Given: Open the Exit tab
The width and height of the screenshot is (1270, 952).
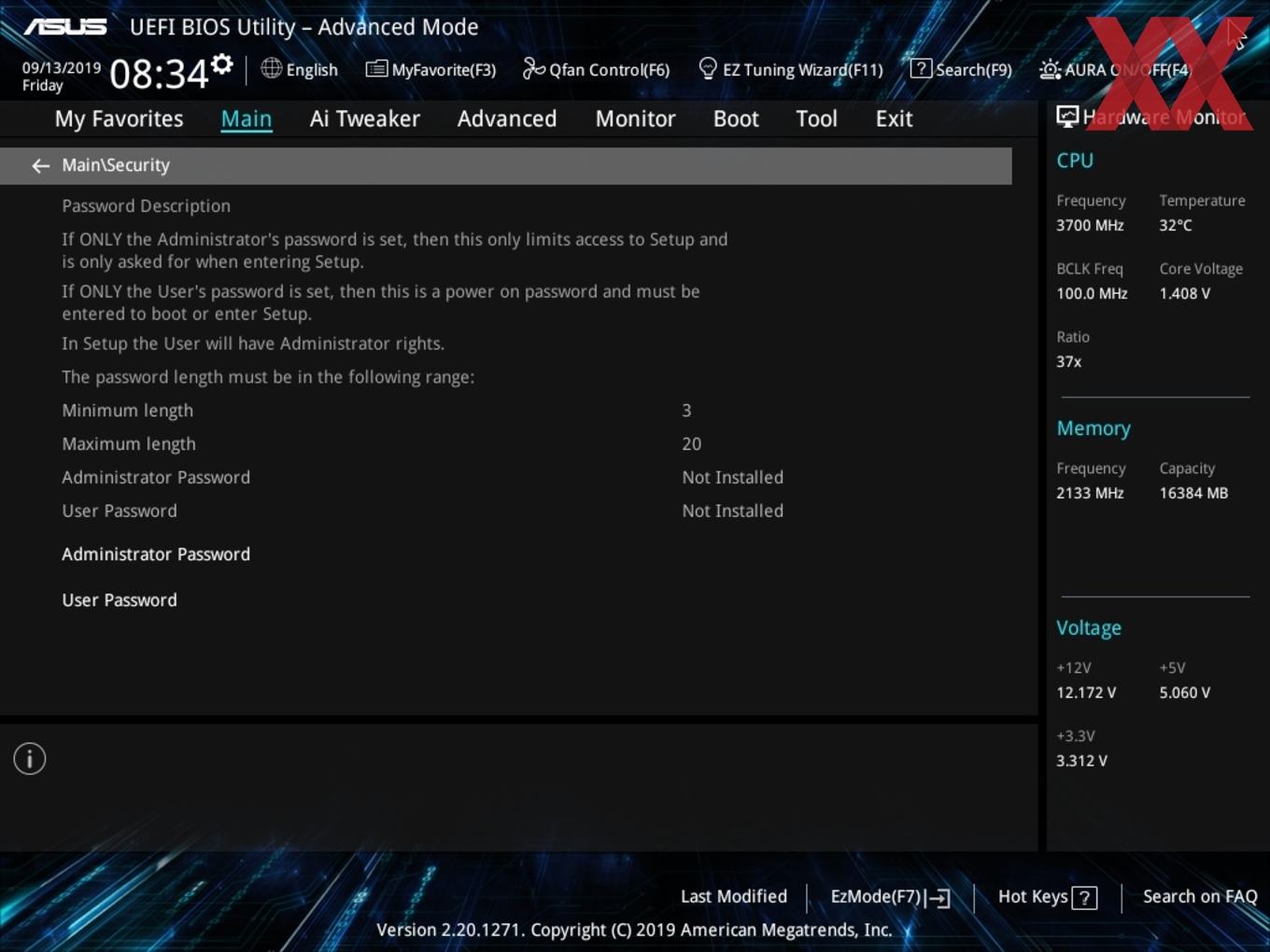Looking at the screenshot, I should [894, 119].
